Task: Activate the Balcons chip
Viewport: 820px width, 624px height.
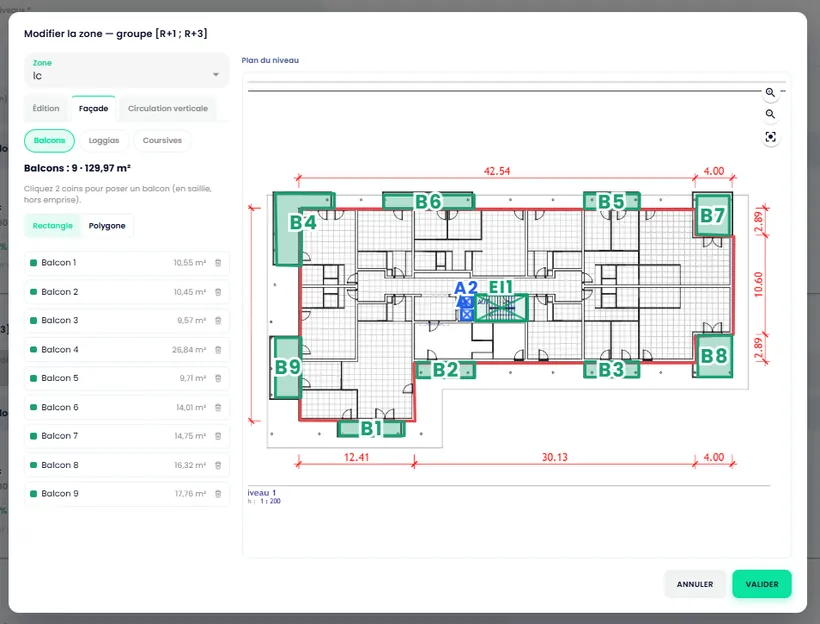Action: coord(49,141)
